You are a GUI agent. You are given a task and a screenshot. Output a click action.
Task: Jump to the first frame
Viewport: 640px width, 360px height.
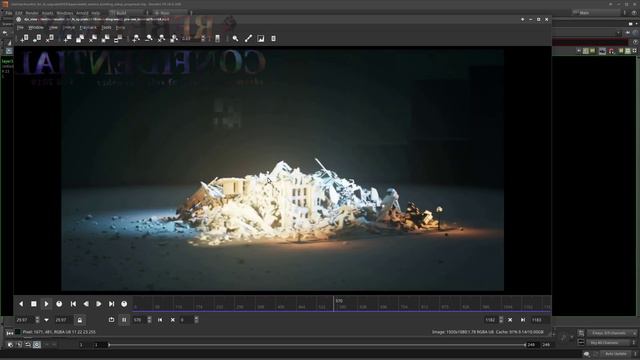point(73,304)
